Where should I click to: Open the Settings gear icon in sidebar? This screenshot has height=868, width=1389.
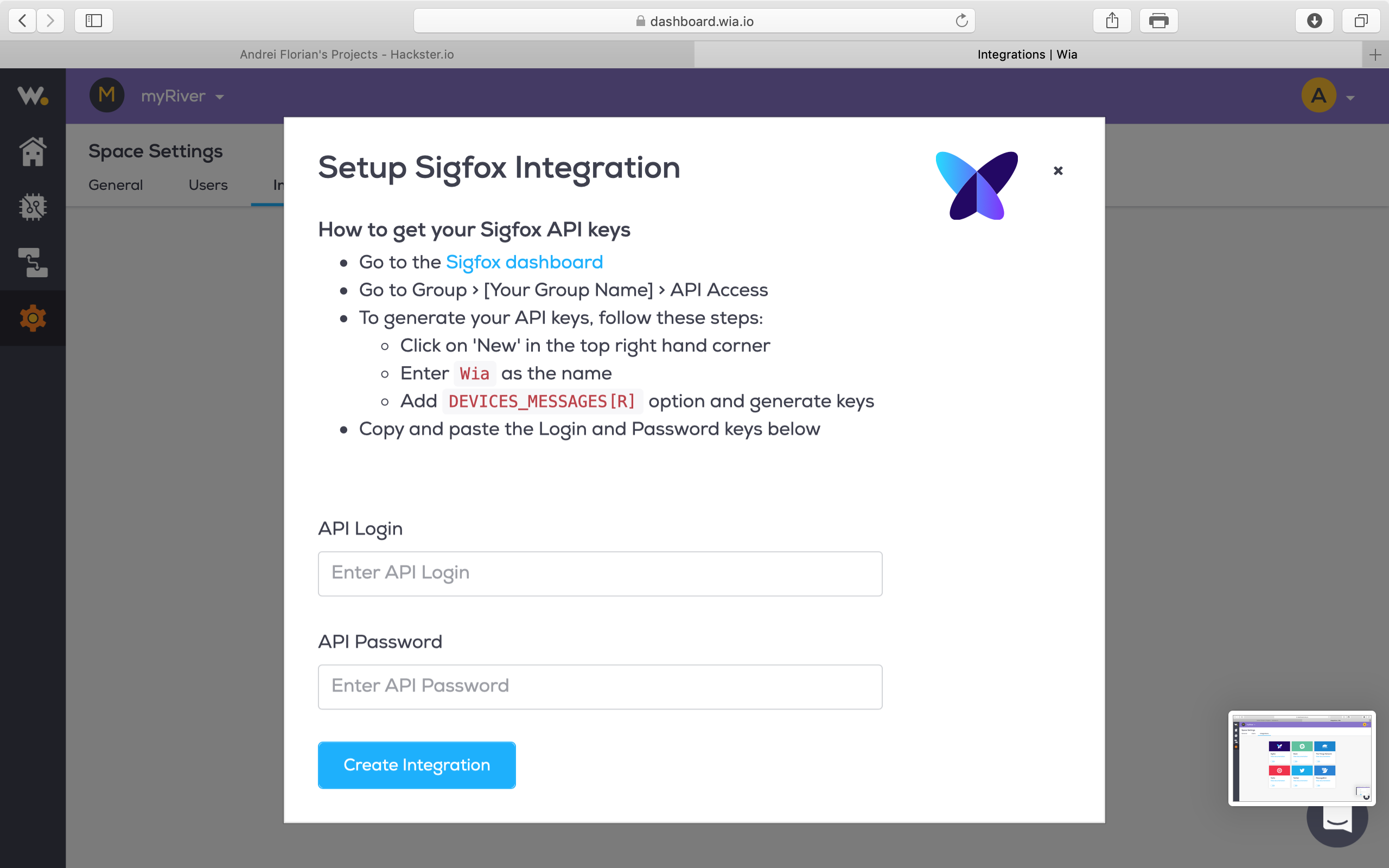pos(33,318)
